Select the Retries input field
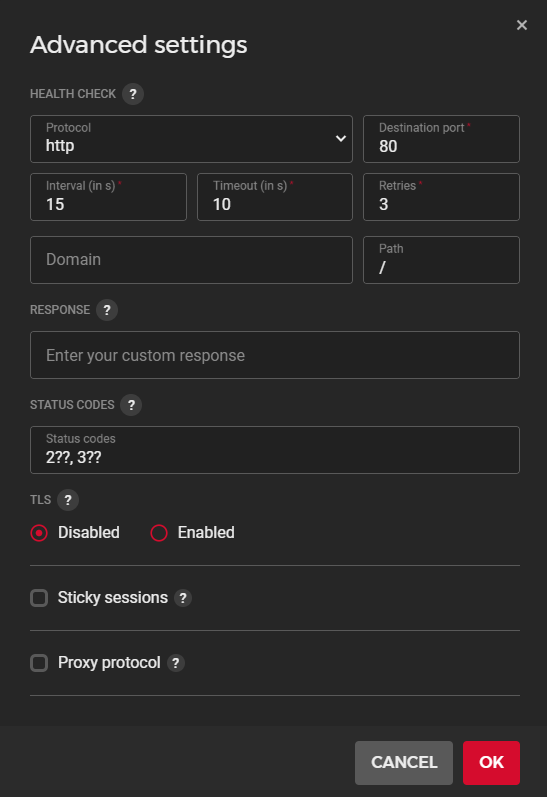 pos(441,197)
